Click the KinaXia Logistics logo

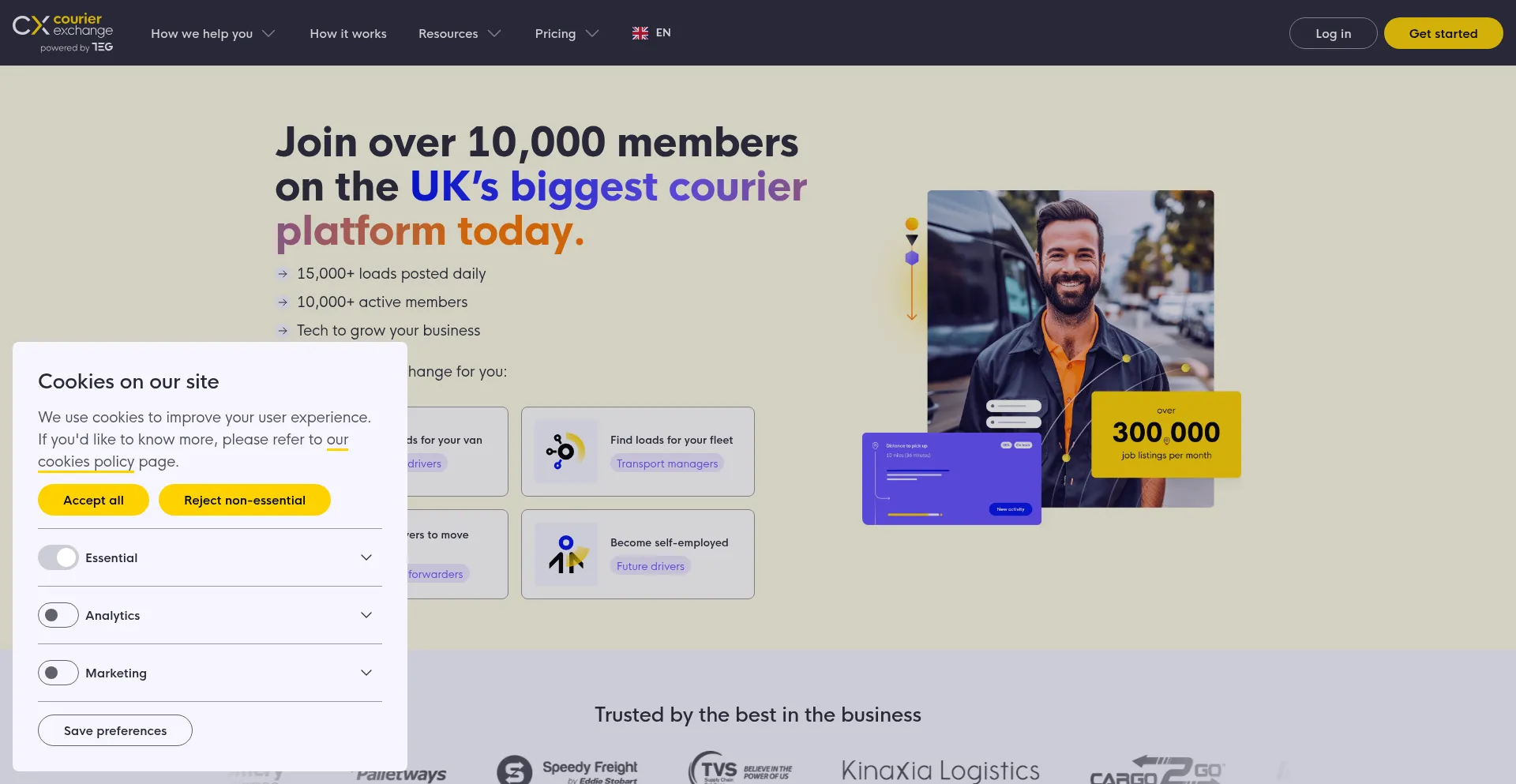[940, 770]
